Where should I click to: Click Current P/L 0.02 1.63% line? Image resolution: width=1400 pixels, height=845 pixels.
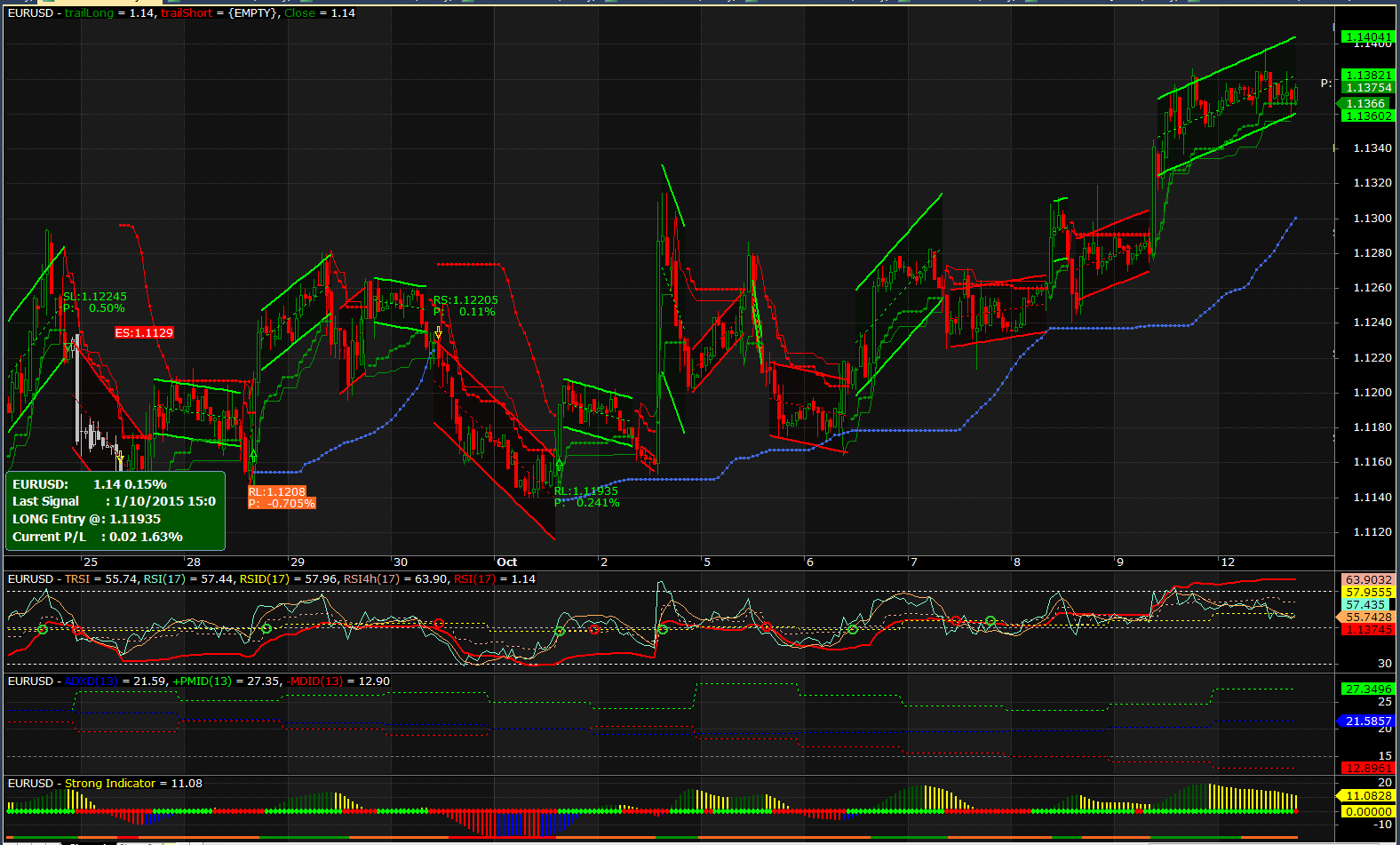[97, 538]
